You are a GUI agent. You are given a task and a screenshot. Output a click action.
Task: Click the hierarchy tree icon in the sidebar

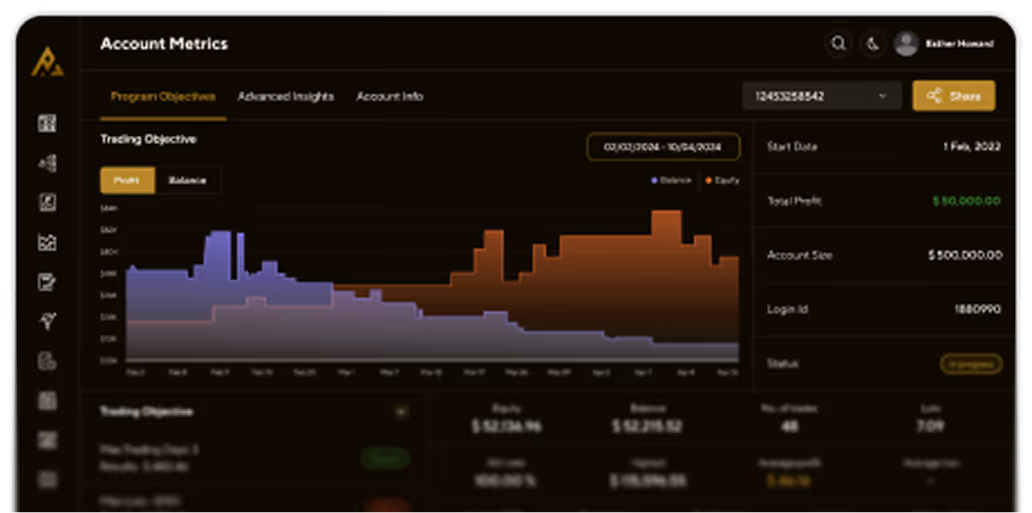click(x=47, y=163)
